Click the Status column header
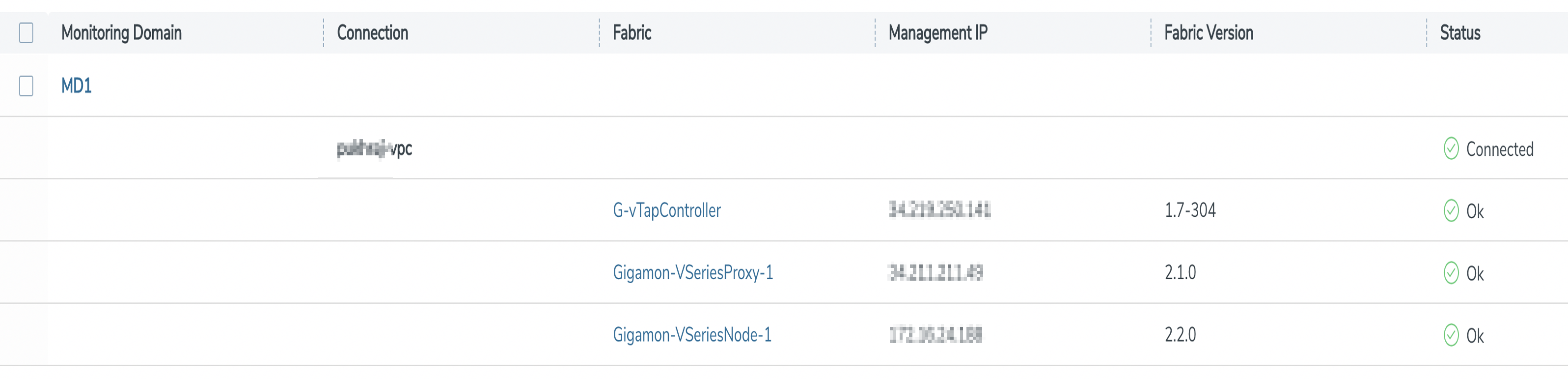 pos(1460,32)
